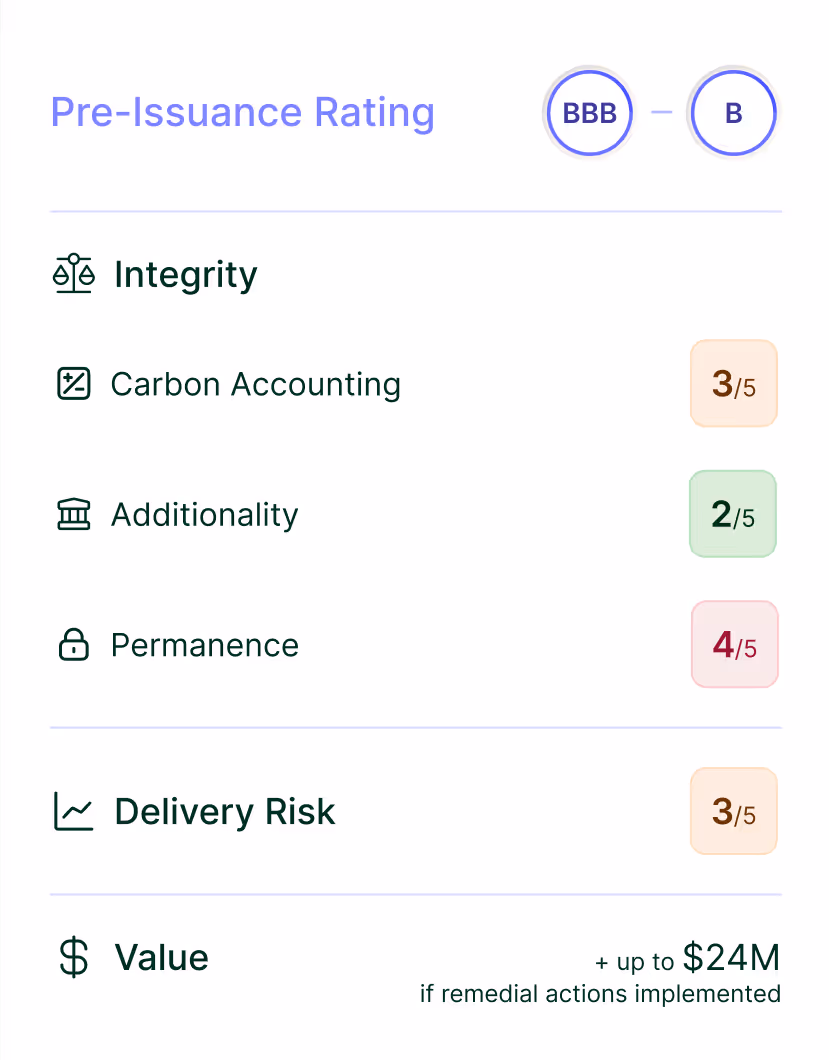Click the Delivery Risk chart icon

(73, 811)
